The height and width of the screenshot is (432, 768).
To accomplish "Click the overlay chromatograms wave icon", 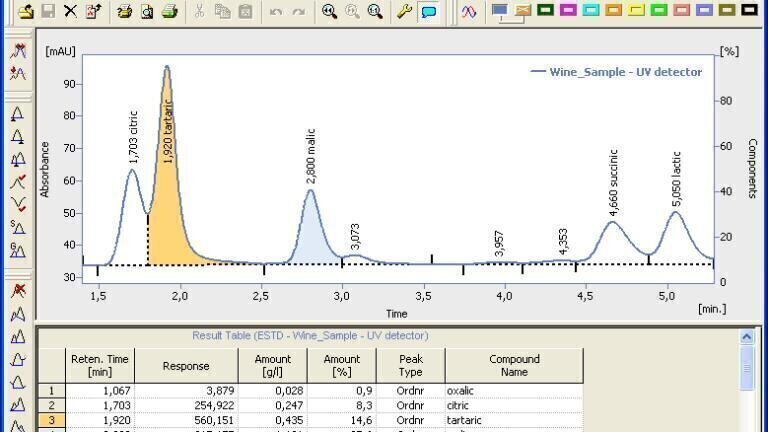I will pyautogui.click(x=469, y=11).
